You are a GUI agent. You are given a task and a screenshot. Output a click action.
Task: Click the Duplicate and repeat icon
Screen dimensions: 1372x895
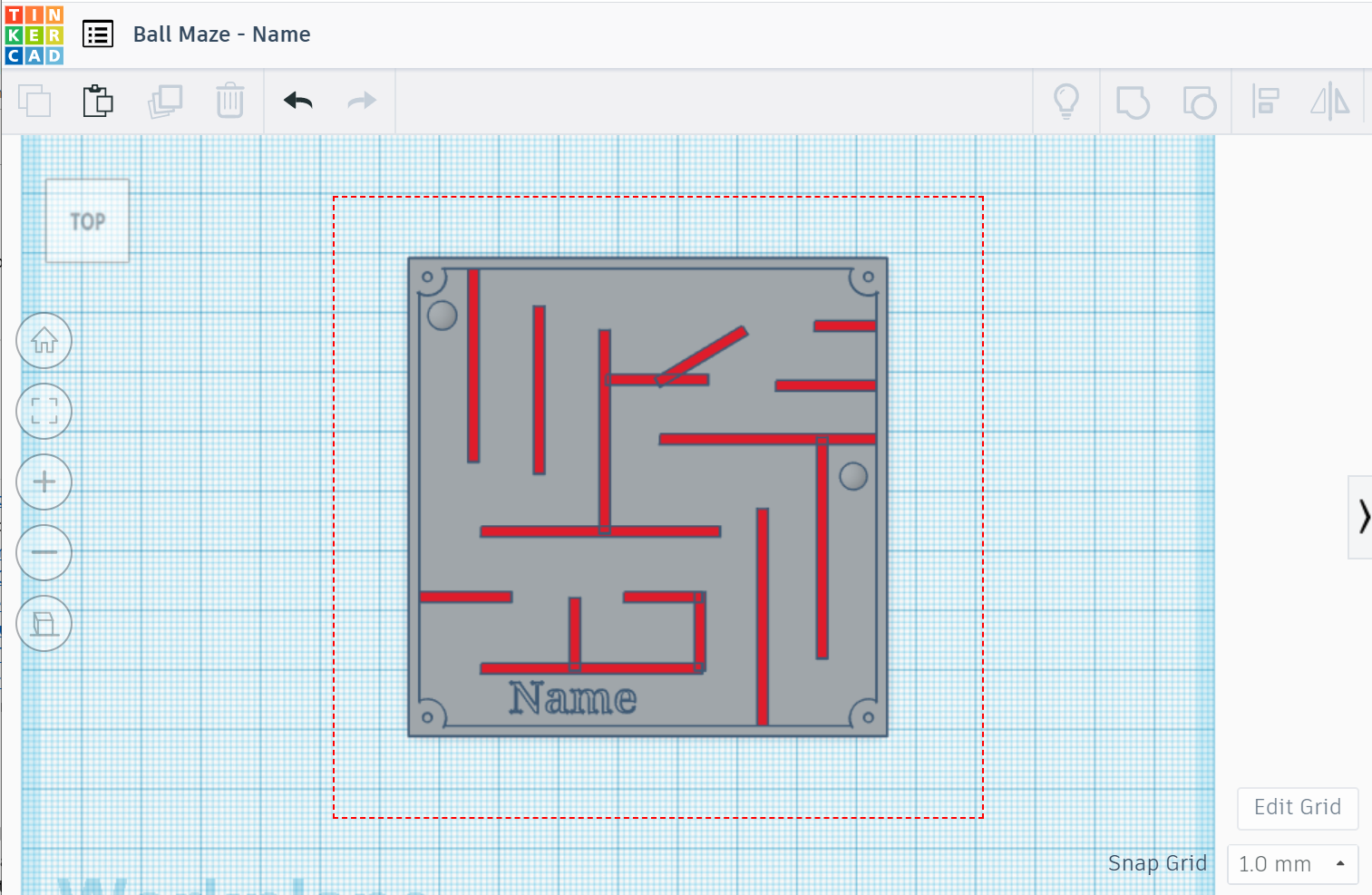click(165, 101)
